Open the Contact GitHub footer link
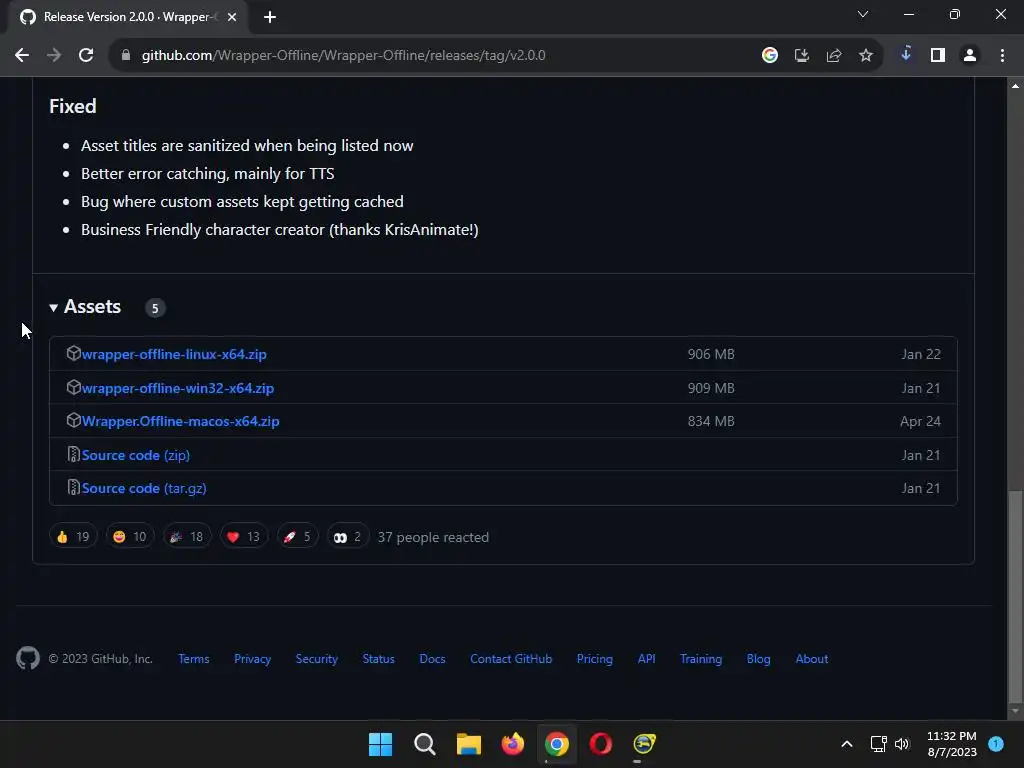 pos(511,659)
